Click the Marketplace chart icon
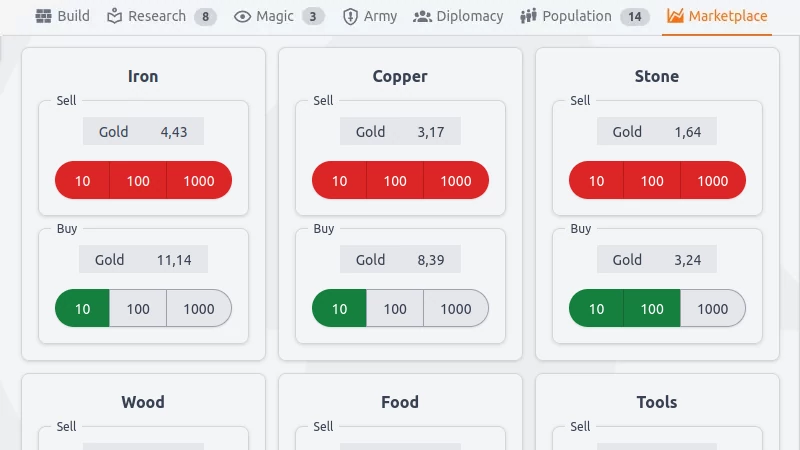This screenshot has width=800, height=450. coord(675,16)
